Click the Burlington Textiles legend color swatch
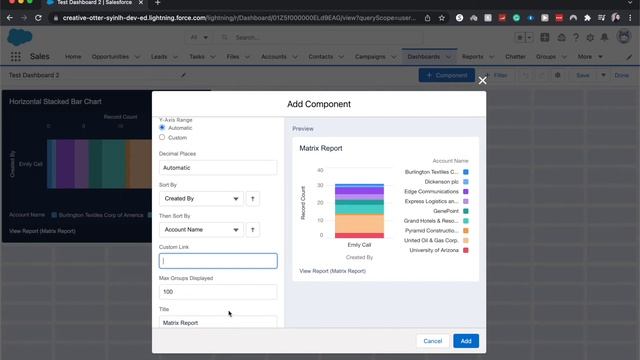Viewport: 640px width, 360px height. tap(466, 172)
